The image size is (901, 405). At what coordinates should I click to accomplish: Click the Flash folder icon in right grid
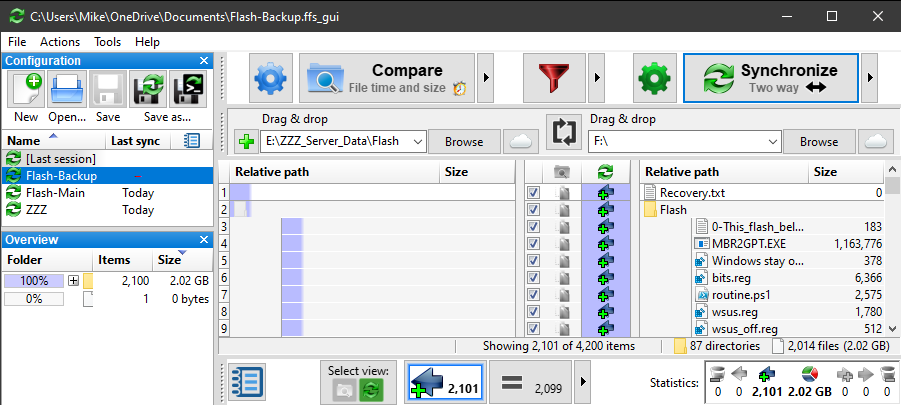650,210
